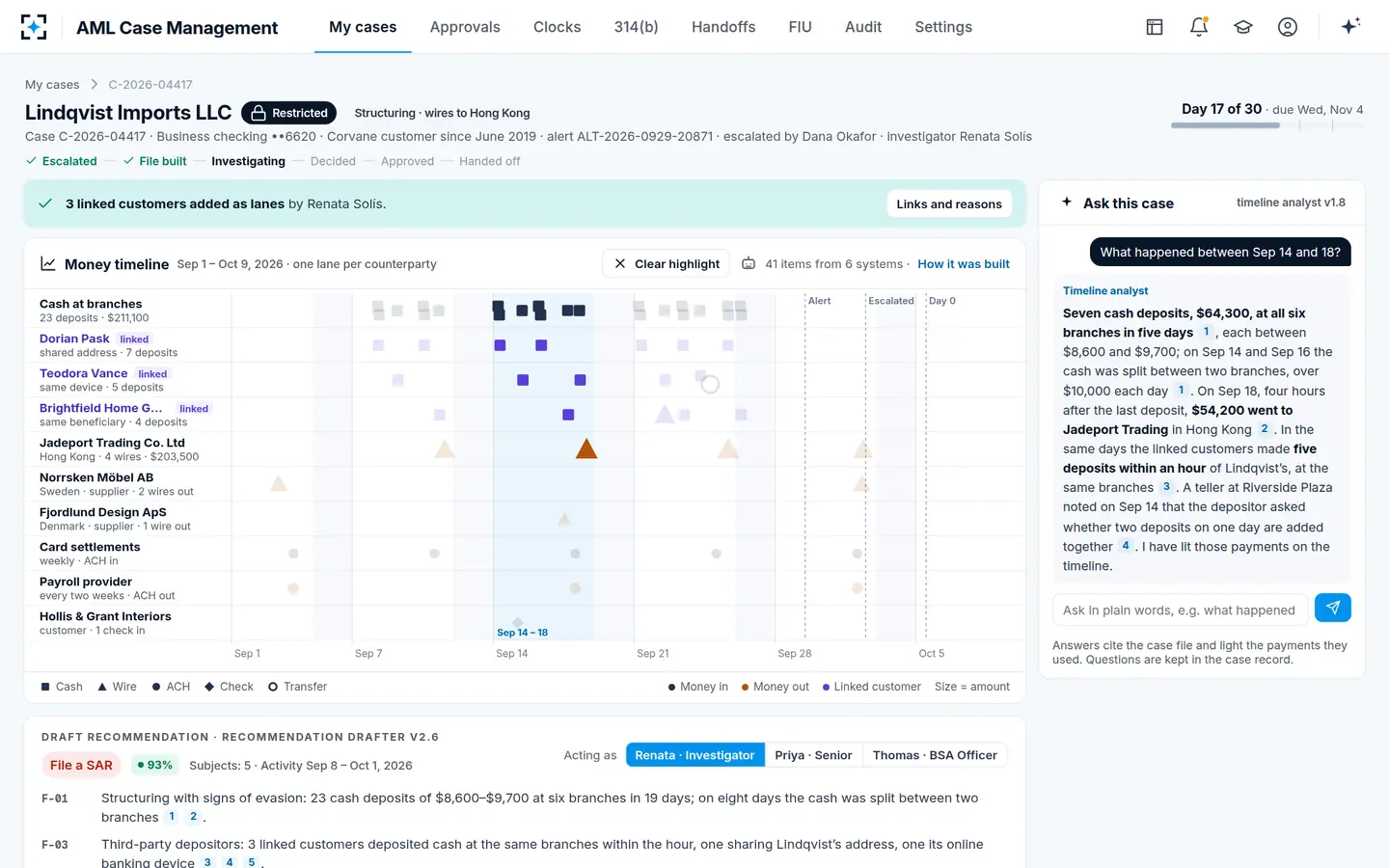Click the Day 17 of 30 progress bar
This screenshot has height=868, width=1389.
click(1267, 125)
